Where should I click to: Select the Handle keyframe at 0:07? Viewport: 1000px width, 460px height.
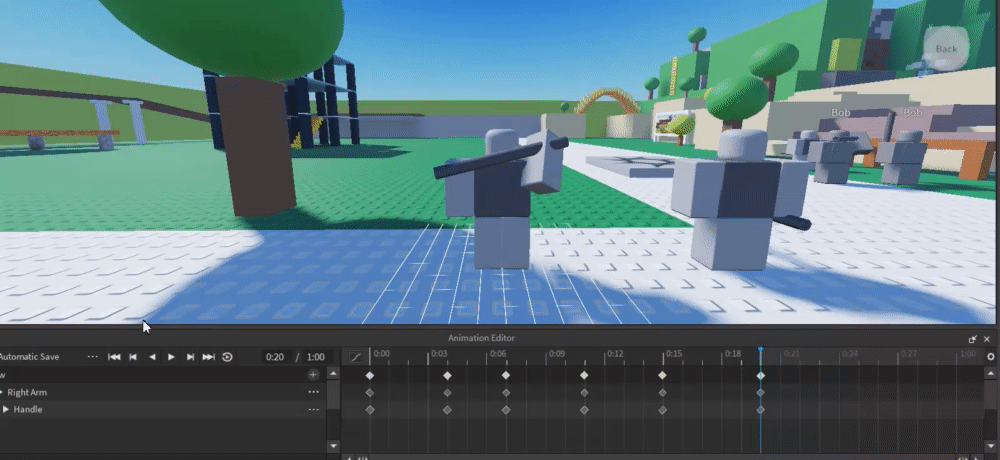[506, 410]
